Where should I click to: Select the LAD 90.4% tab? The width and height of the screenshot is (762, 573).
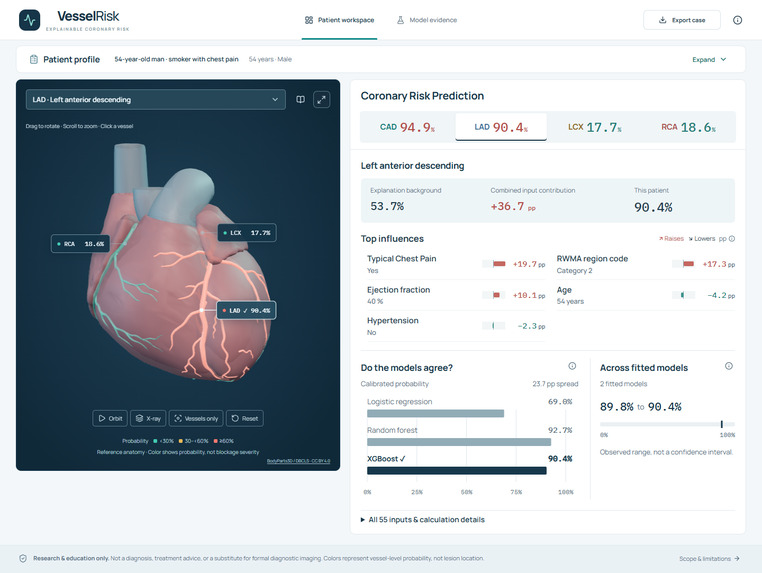tap(501, 127)
